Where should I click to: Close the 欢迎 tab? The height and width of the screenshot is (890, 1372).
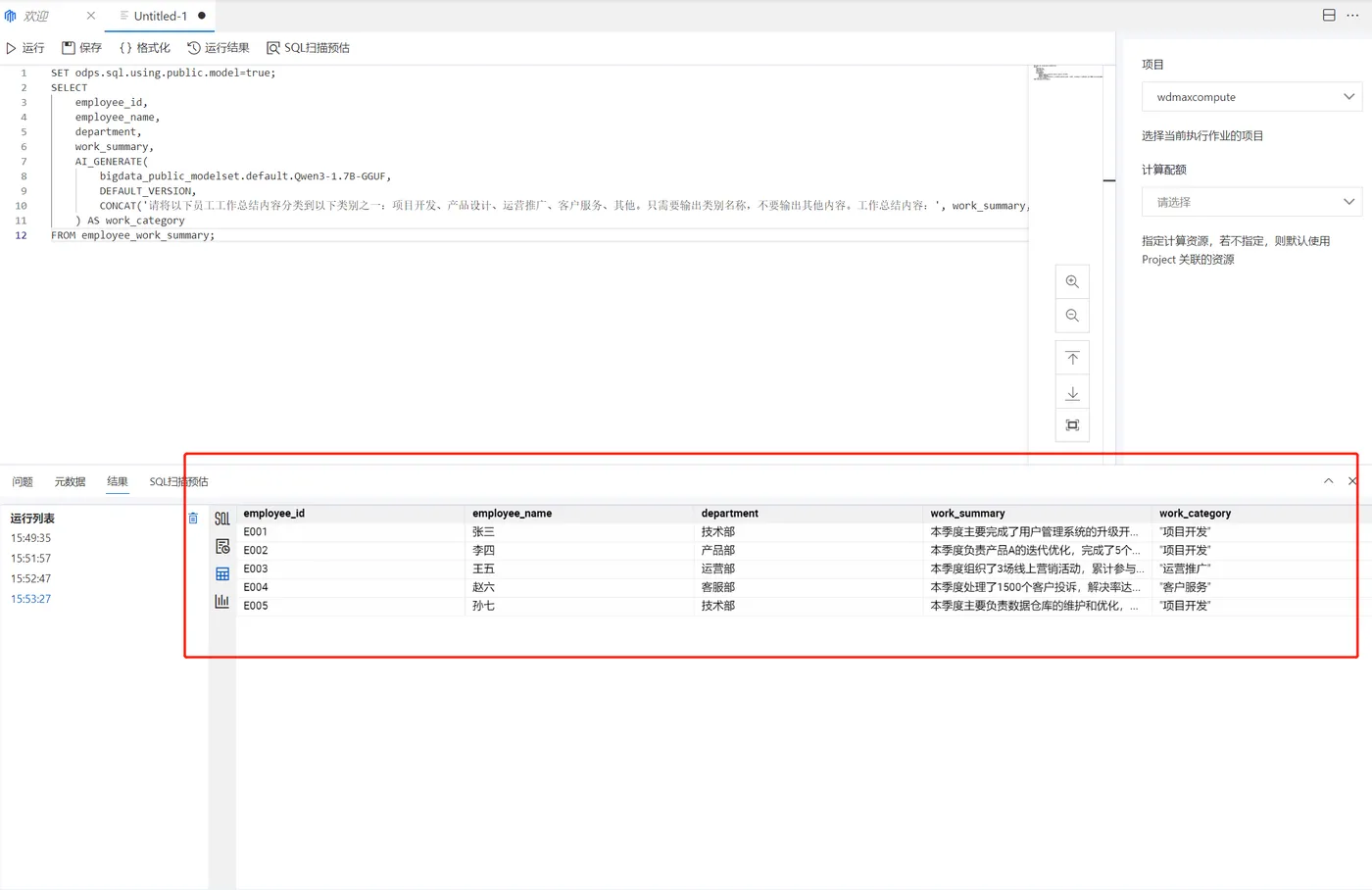coord(91,16)
